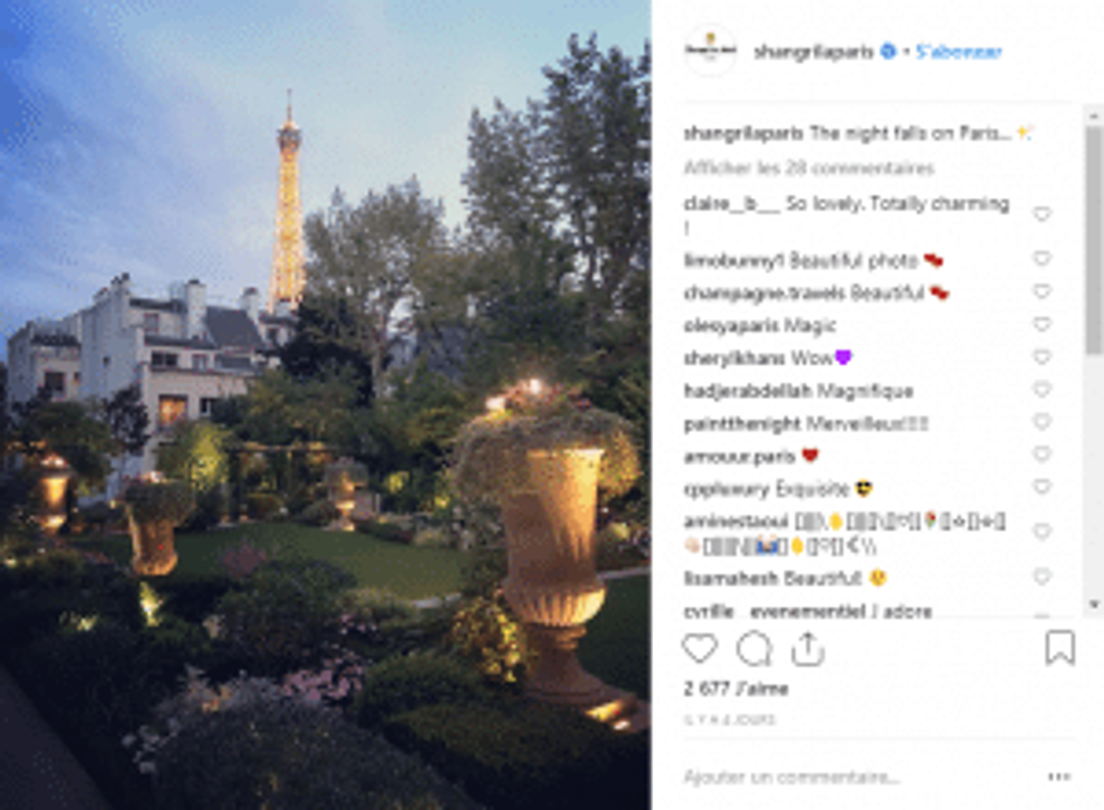Click the shangrilaparis profile avatar
1104x810 pixels.
710,51
